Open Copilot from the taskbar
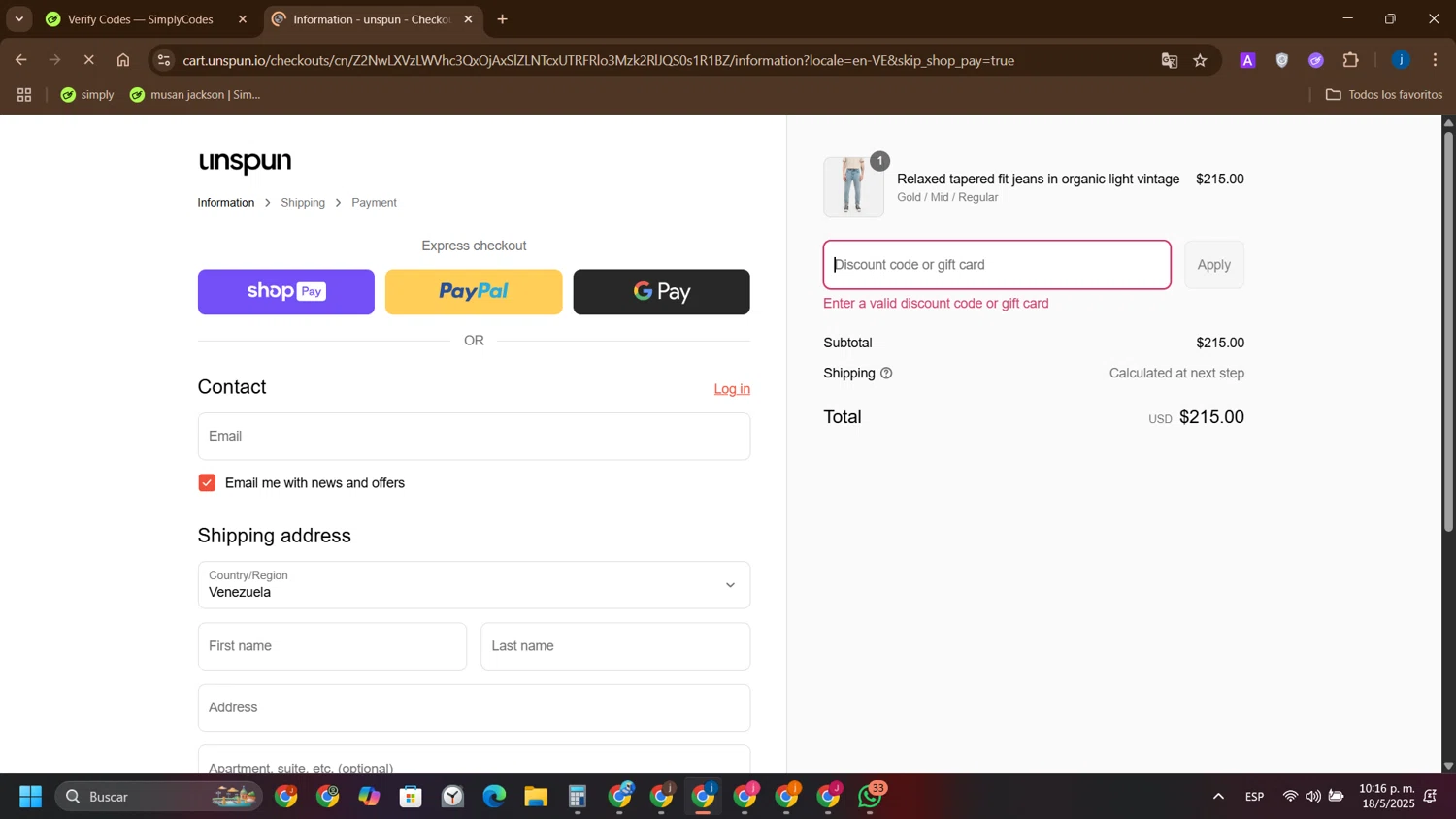 [x=369, y=797]
